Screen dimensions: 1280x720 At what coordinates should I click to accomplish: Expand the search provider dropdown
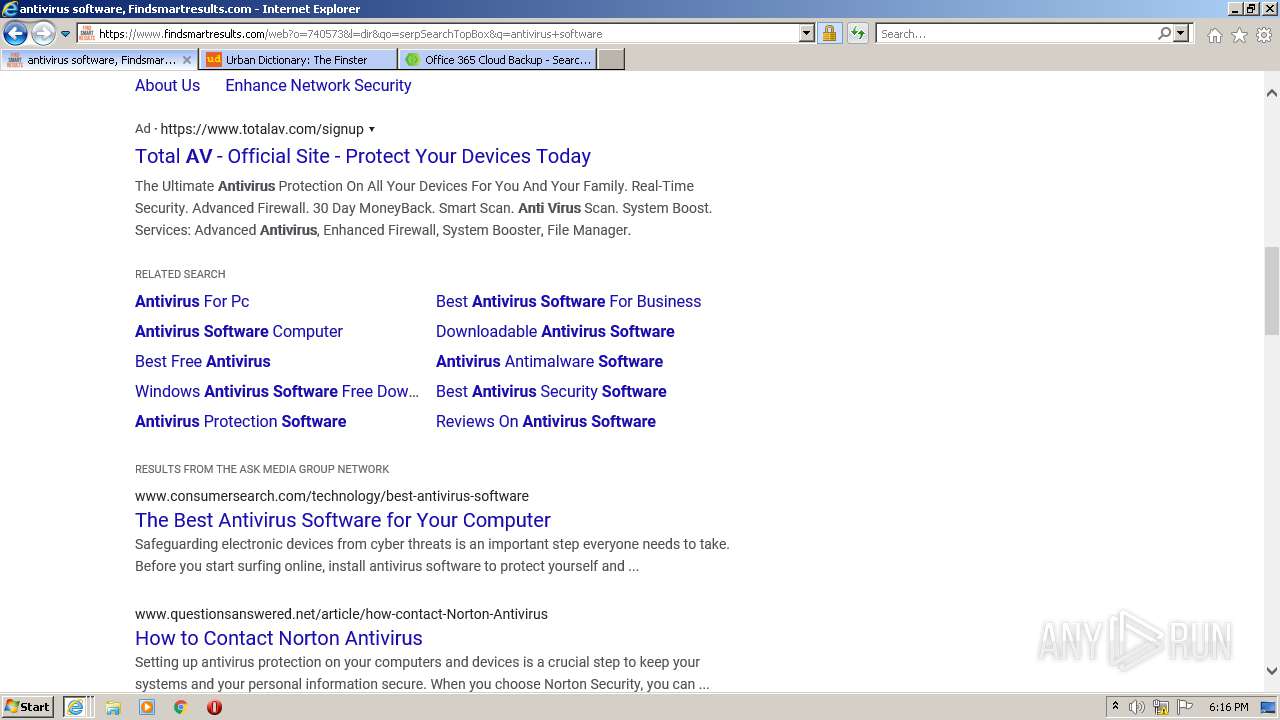[x=1181, y=33]
